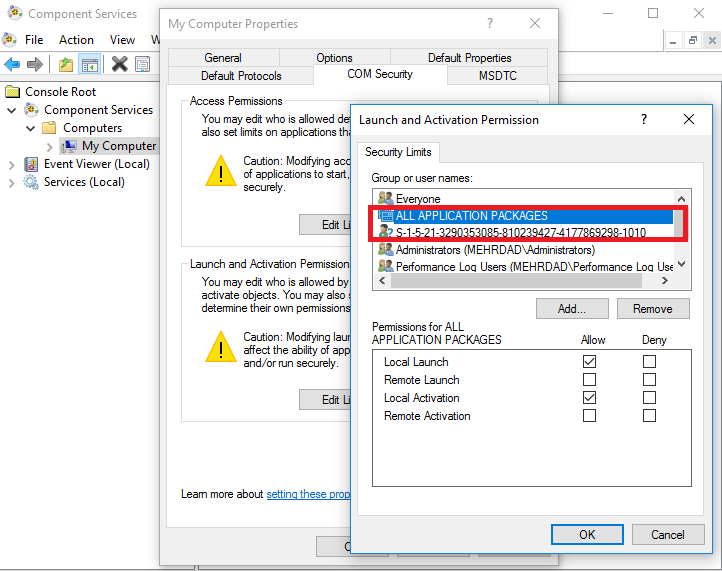Click the Forward arrow toolbar icon

[35, 64]
